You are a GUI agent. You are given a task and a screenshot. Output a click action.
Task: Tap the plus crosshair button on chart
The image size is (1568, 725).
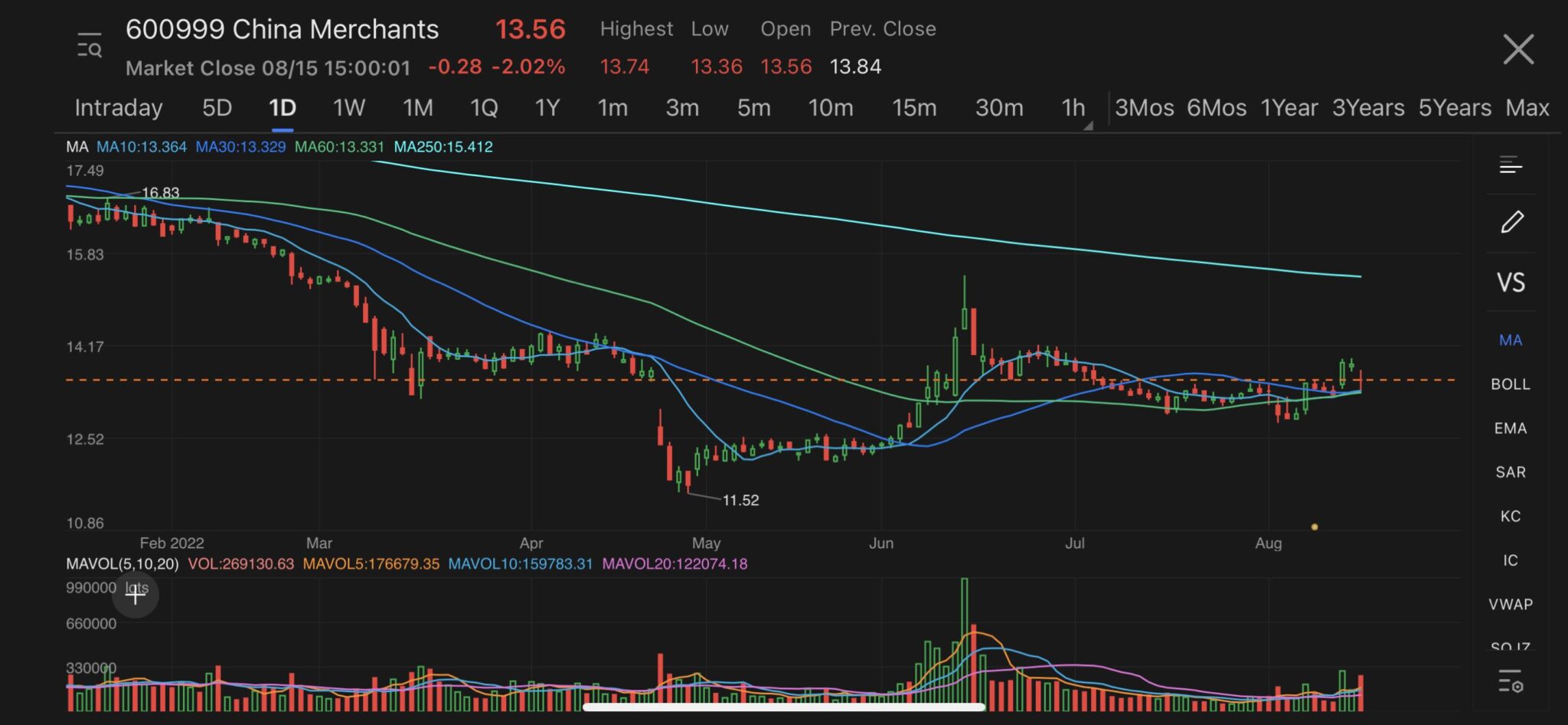pos(136,594)
